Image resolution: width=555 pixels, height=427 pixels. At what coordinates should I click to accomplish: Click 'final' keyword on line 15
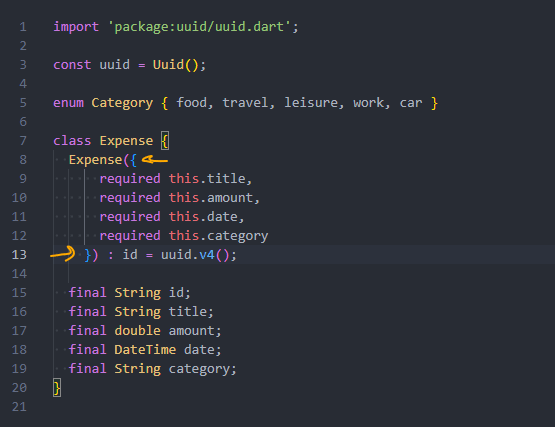(x=87, y=293)
